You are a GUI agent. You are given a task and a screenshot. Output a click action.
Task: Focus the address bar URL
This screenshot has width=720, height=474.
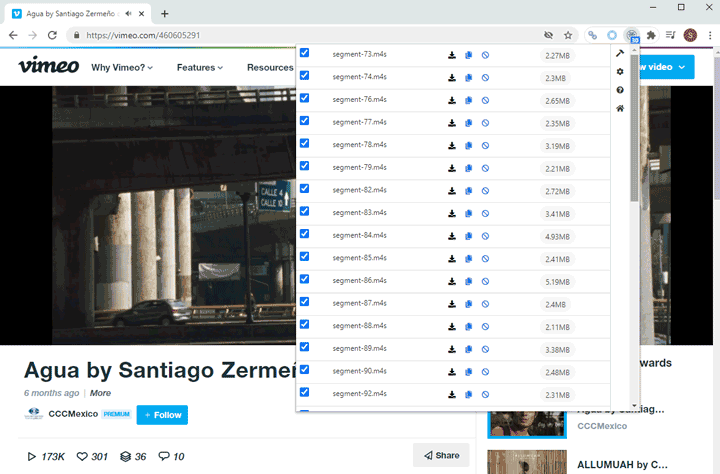143,35
